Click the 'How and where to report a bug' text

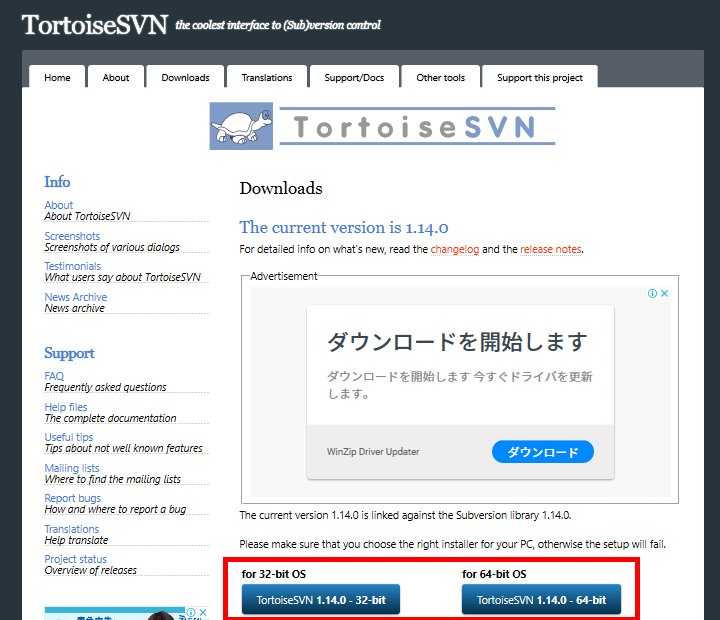[x=115, y=509]
